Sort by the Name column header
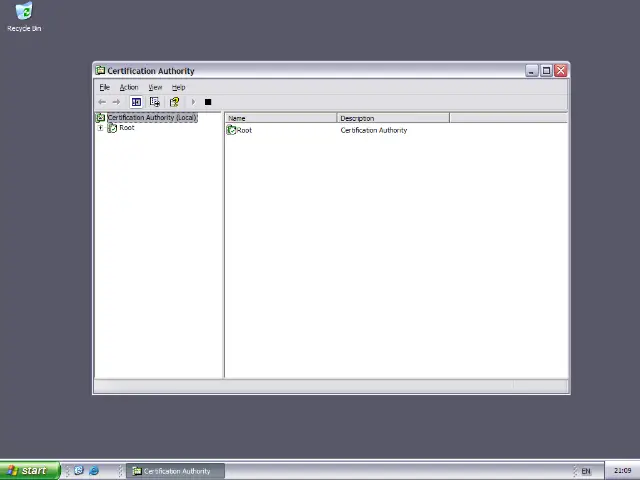 pos(281,118)
